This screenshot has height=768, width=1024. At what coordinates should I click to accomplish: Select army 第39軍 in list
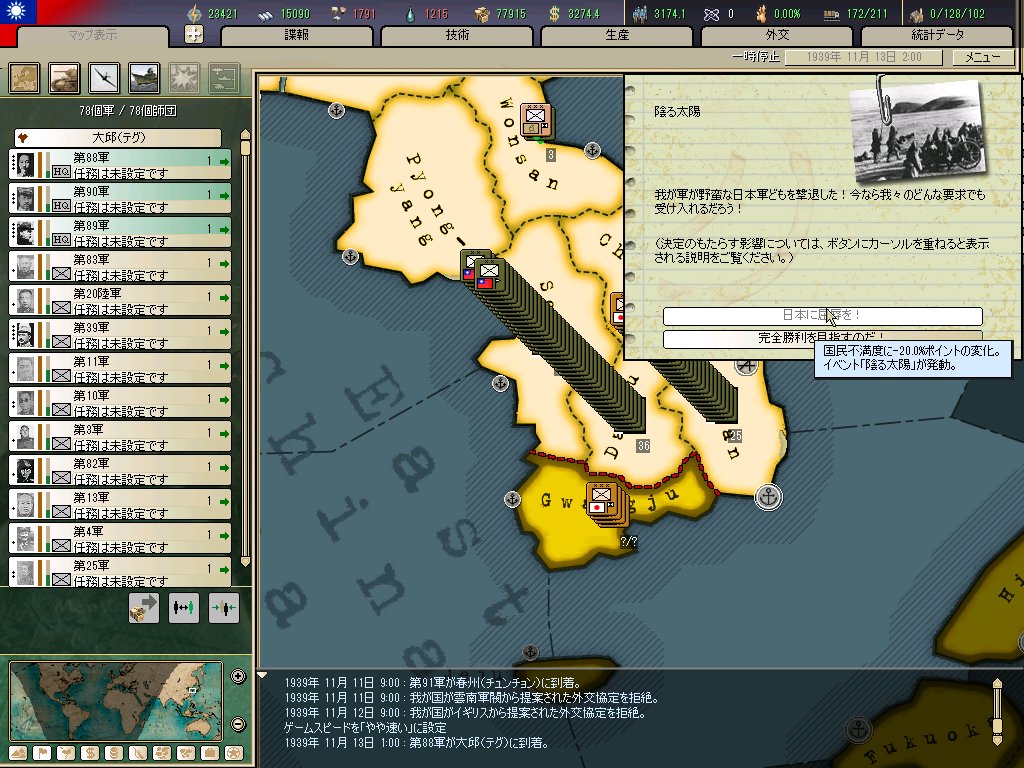click(x=120, y=334)
